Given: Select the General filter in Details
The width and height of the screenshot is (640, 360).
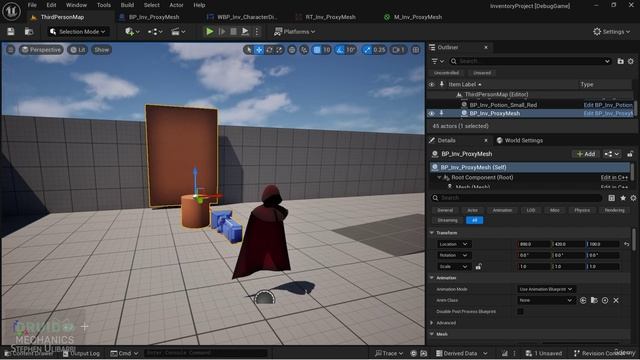Looking at the screenshot, I should tap(445, 210).
